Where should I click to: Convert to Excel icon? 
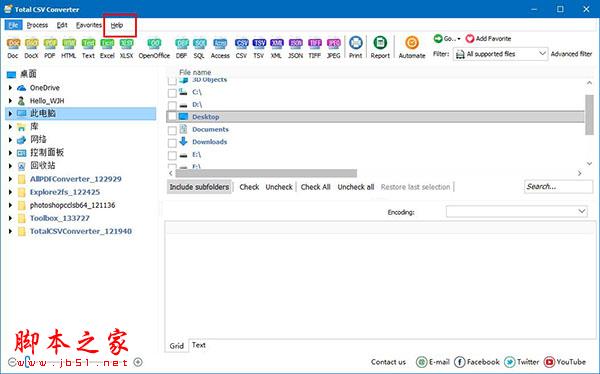point(107,43)
